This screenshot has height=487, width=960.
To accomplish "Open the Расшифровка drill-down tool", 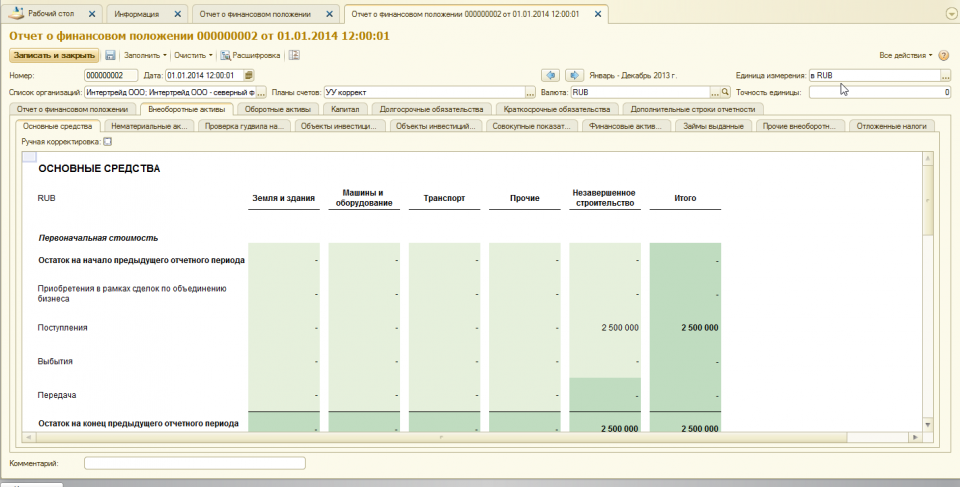I will tap(248, 56).
